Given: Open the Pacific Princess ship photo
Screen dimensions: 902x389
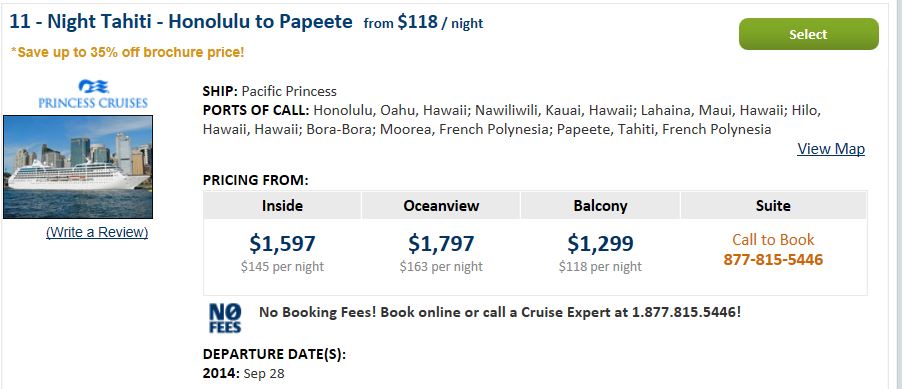Looking at the screenshot, I should click(78, 167).
